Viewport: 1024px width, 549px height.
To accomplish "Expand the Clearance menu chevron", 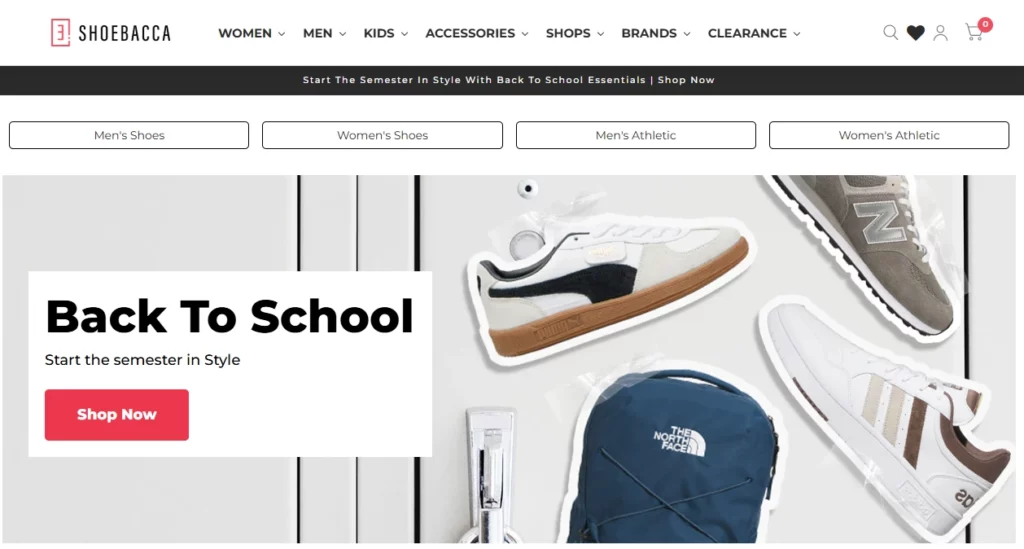I will (797, 34).
